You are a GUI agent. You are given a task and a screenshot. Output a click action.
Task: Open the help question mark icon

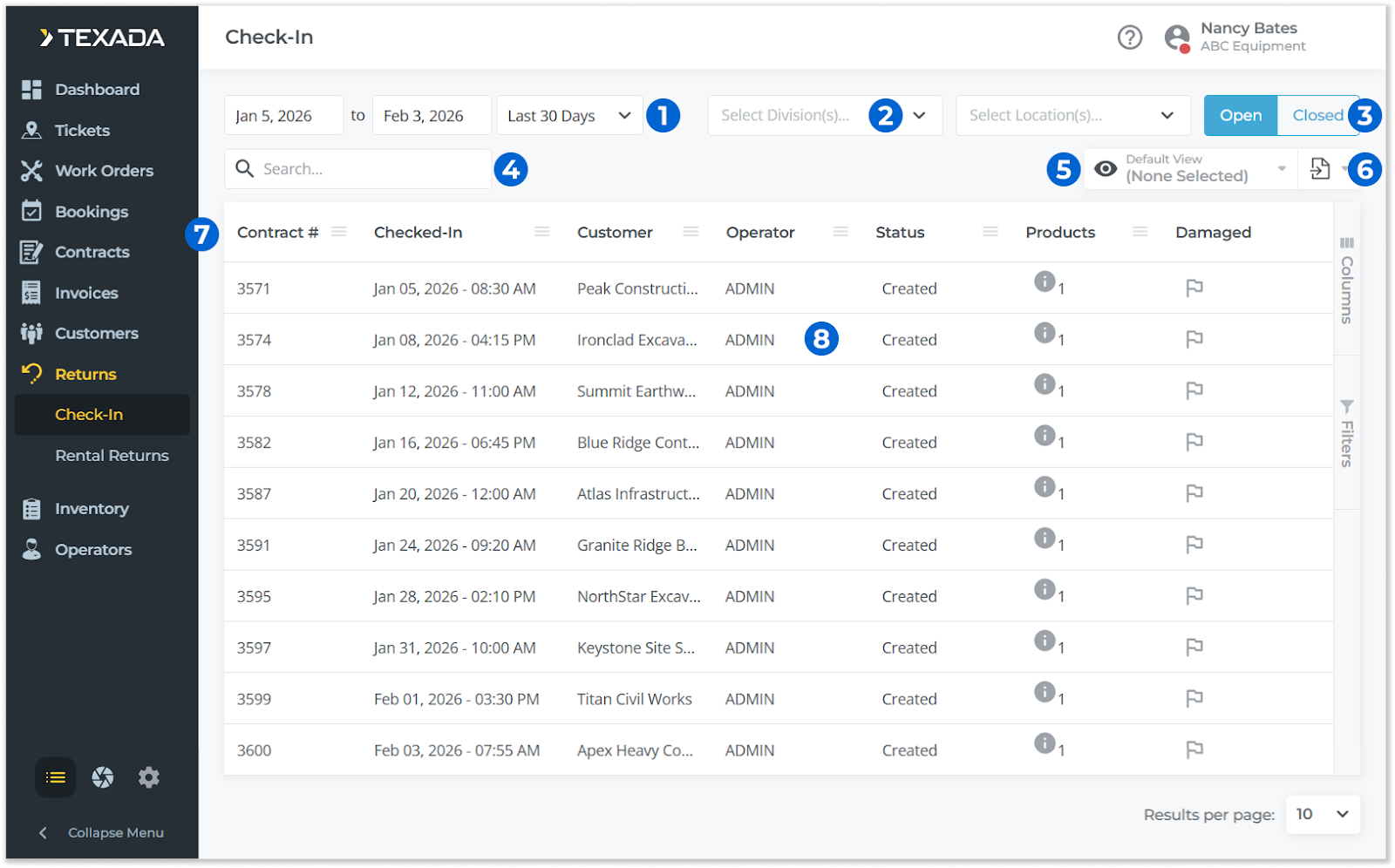1129,37
